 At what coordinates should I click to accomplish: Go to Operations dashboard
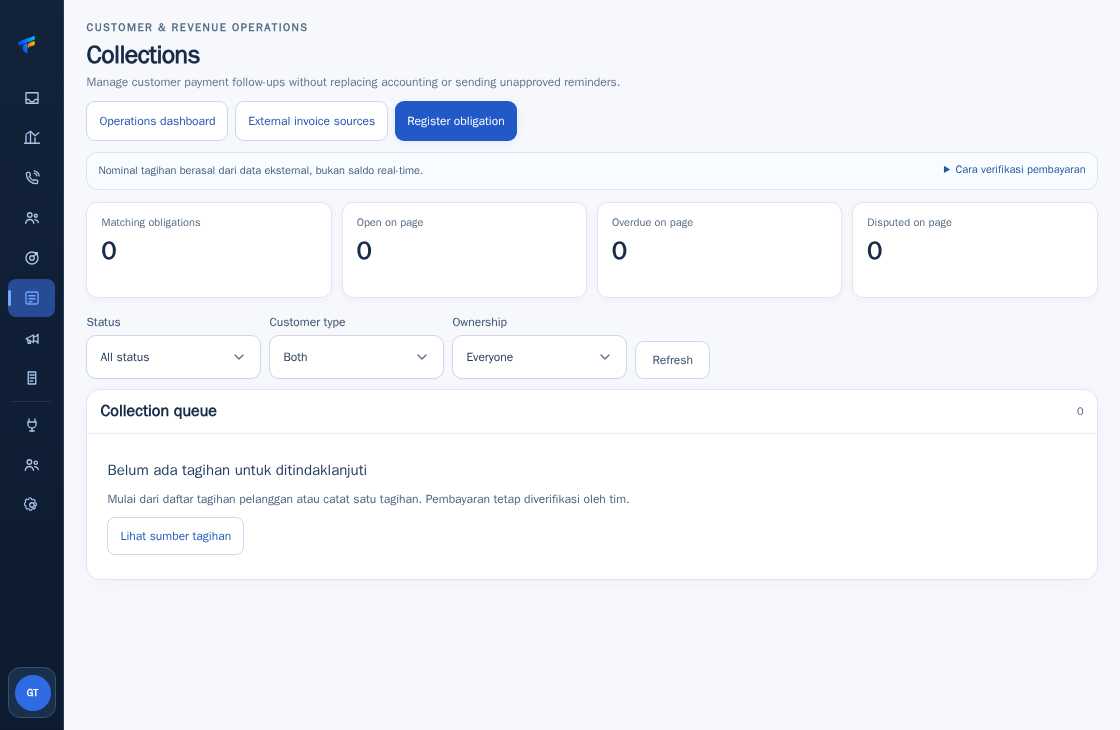click(157, 121)
